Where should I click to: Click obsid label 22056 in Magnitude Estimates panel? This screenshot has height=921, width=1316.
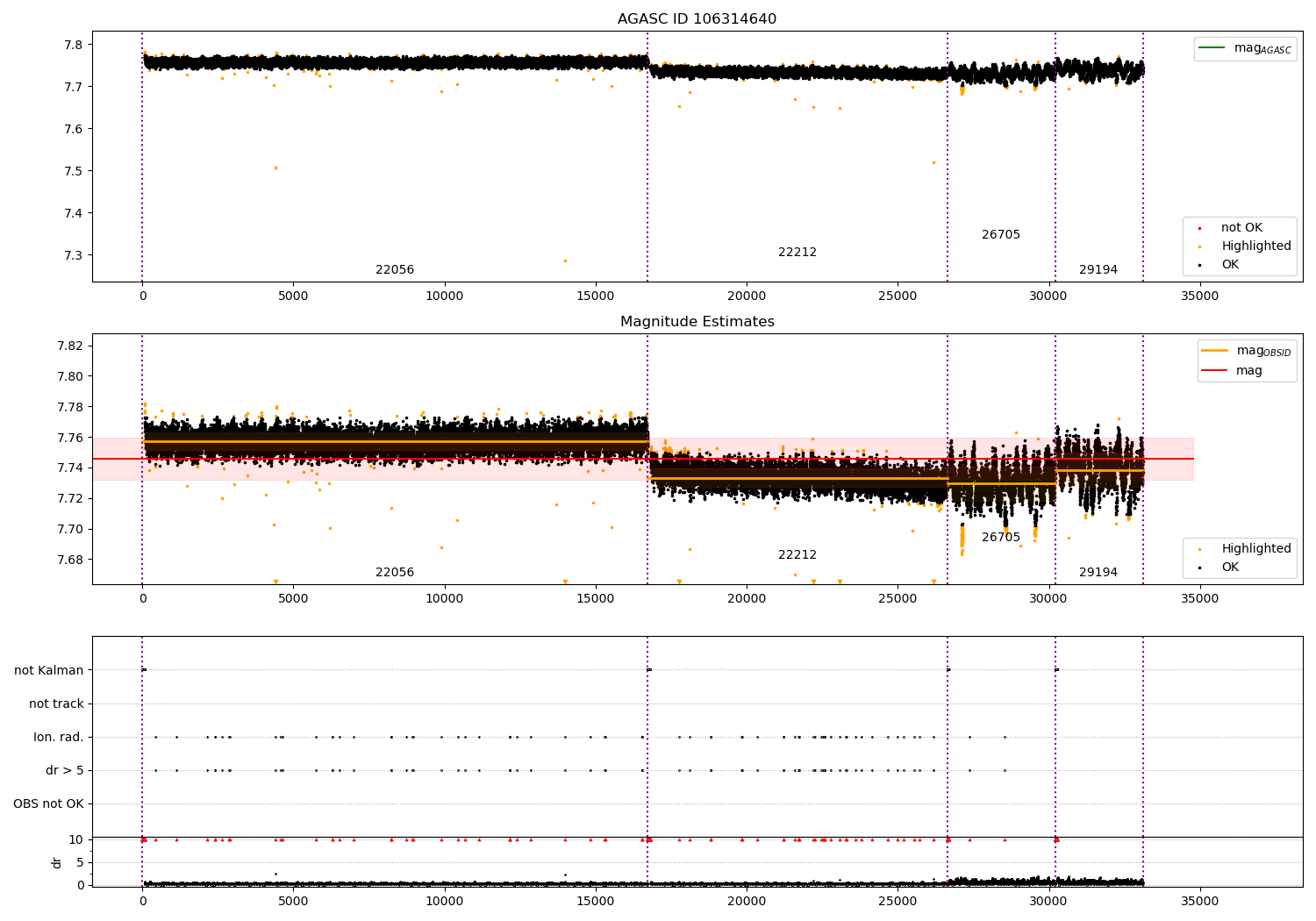(395, 573)
